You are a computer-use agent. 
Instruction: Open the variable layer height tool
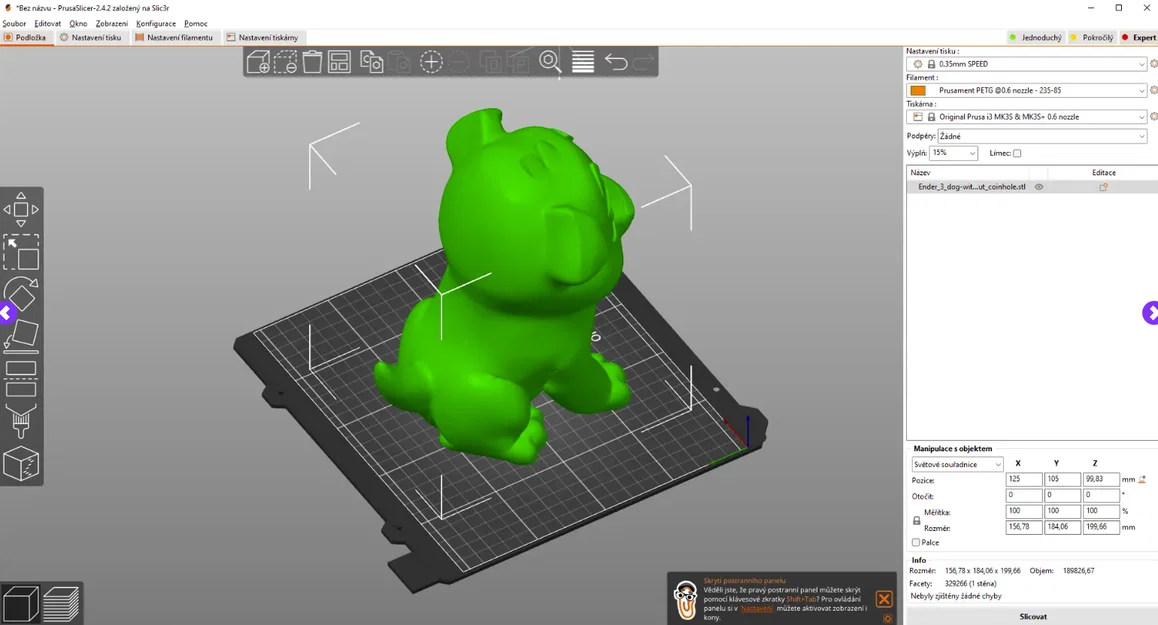[583, 61]
